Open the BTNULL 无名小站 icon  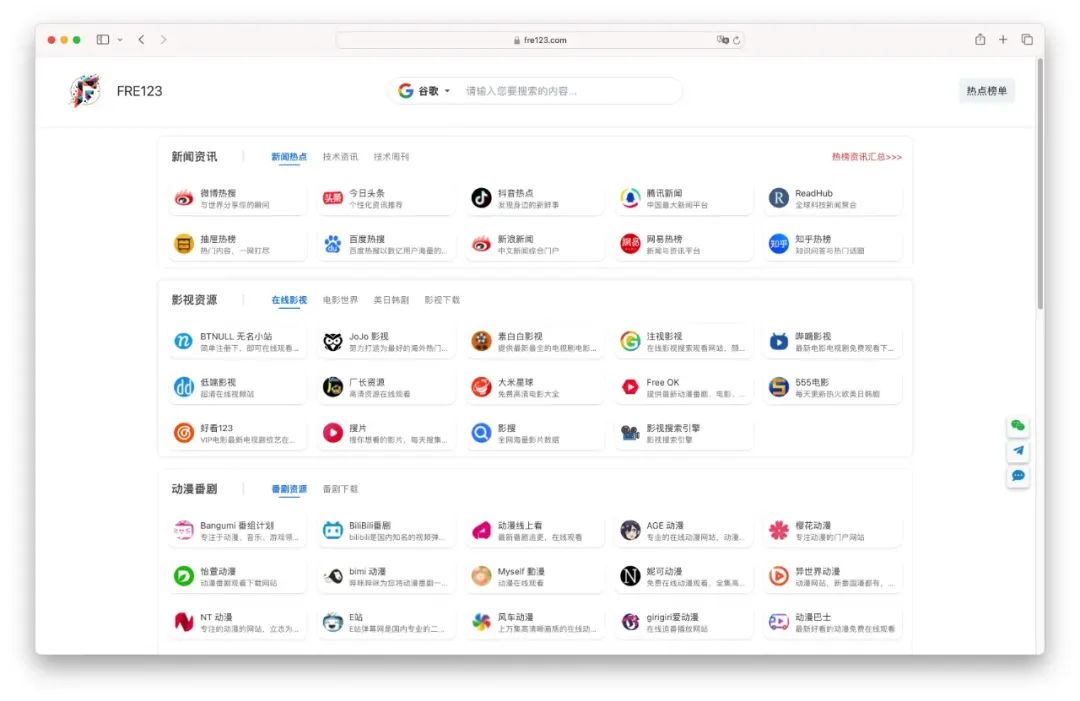click(x=183, y=342)
